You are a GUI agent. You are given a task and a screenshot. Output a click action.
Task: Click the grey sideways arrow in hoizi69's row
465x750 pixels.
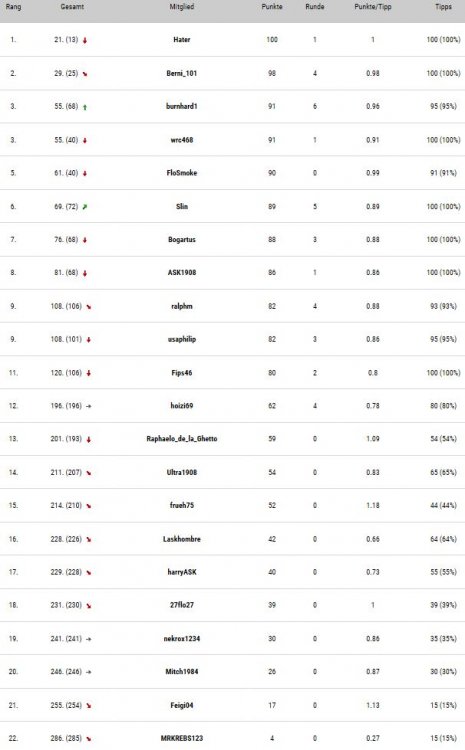coord(89,406)
